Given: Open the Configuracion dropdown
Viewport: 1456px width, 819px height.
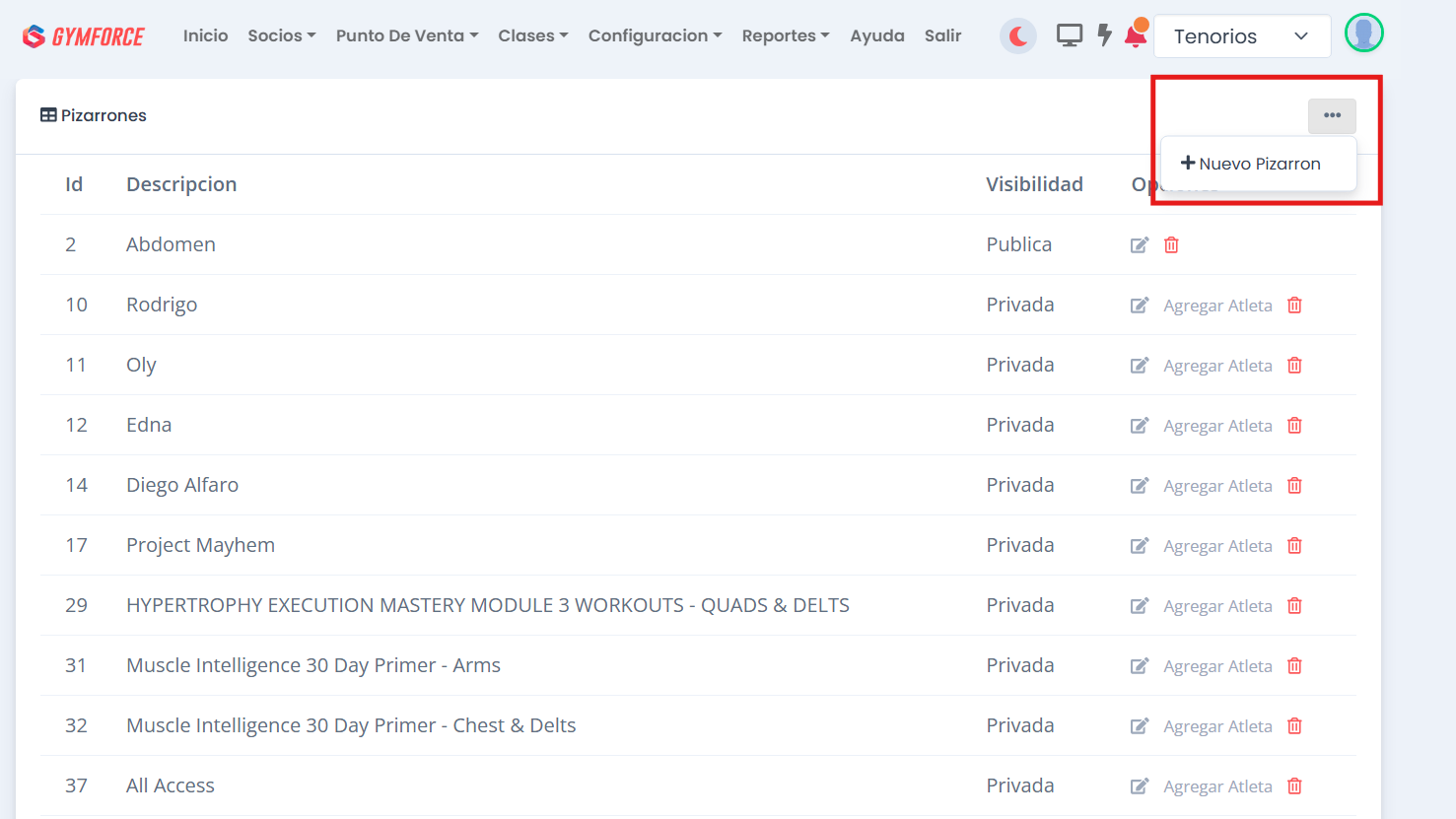Looking at the screenshot, I should click(x=656, y=35).
